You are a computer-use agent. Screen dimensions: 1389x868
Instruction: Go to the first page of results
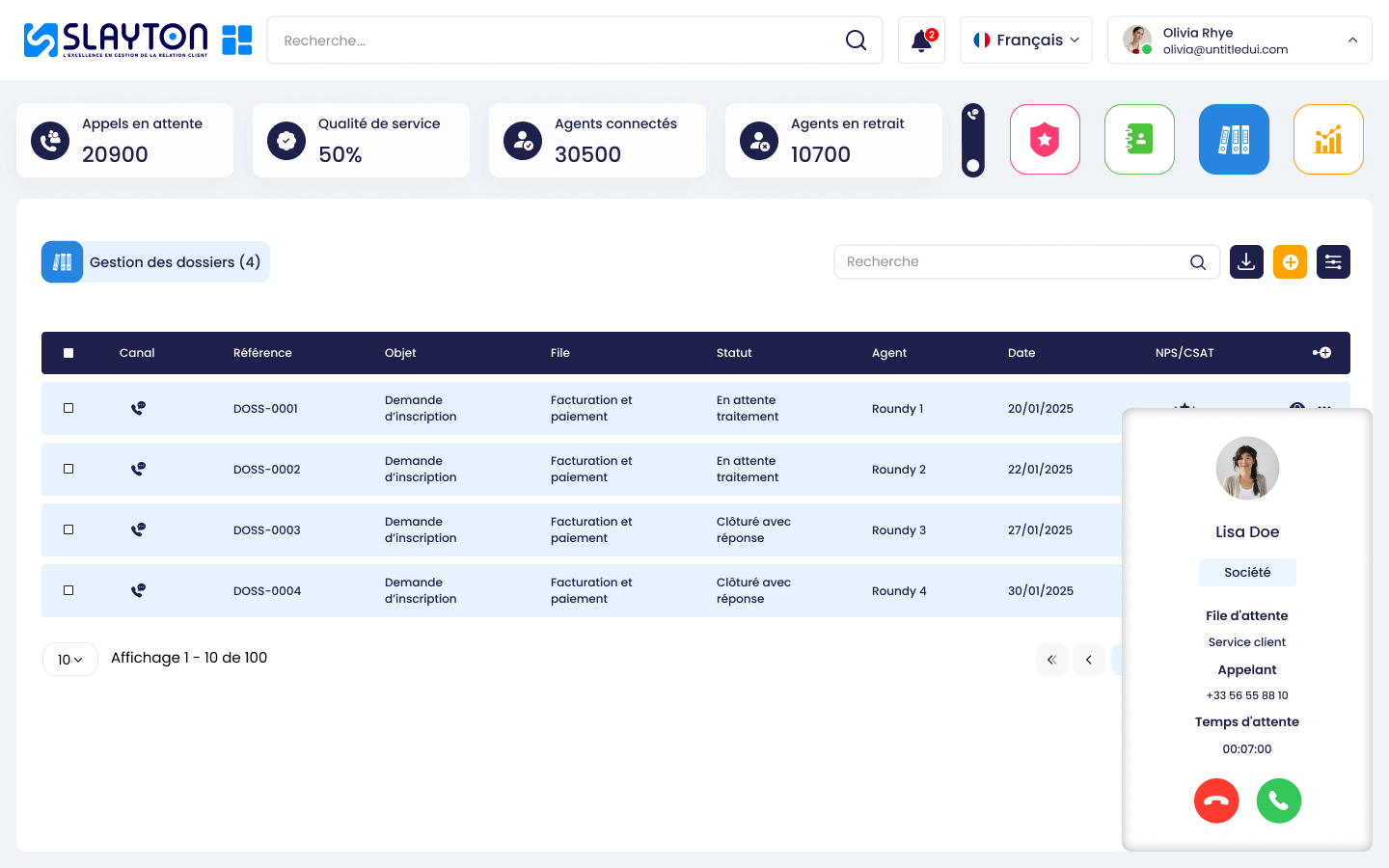(1051, 660)
